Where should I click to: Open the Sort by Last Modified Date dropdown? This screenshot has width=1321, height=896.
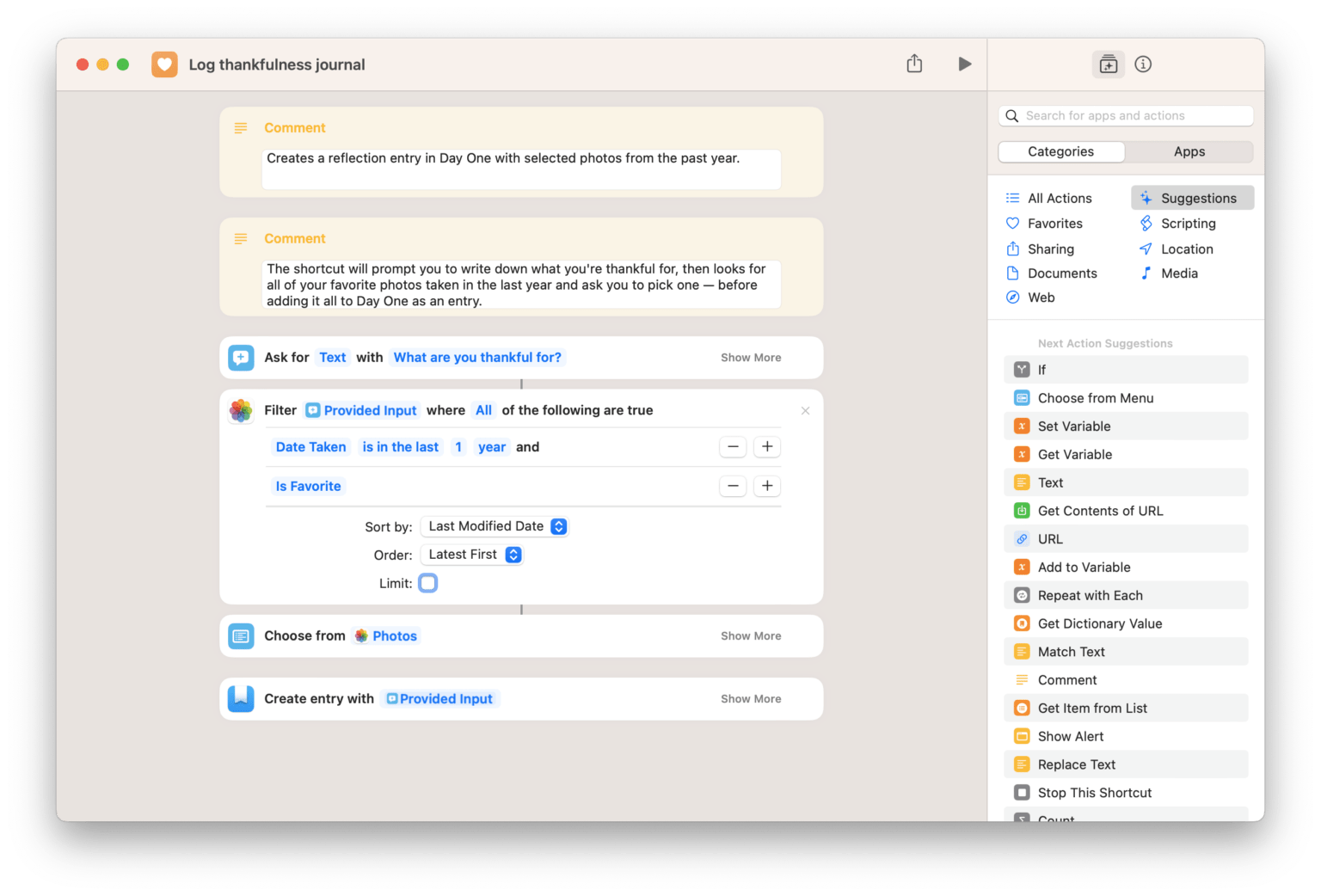click(495, 527)
